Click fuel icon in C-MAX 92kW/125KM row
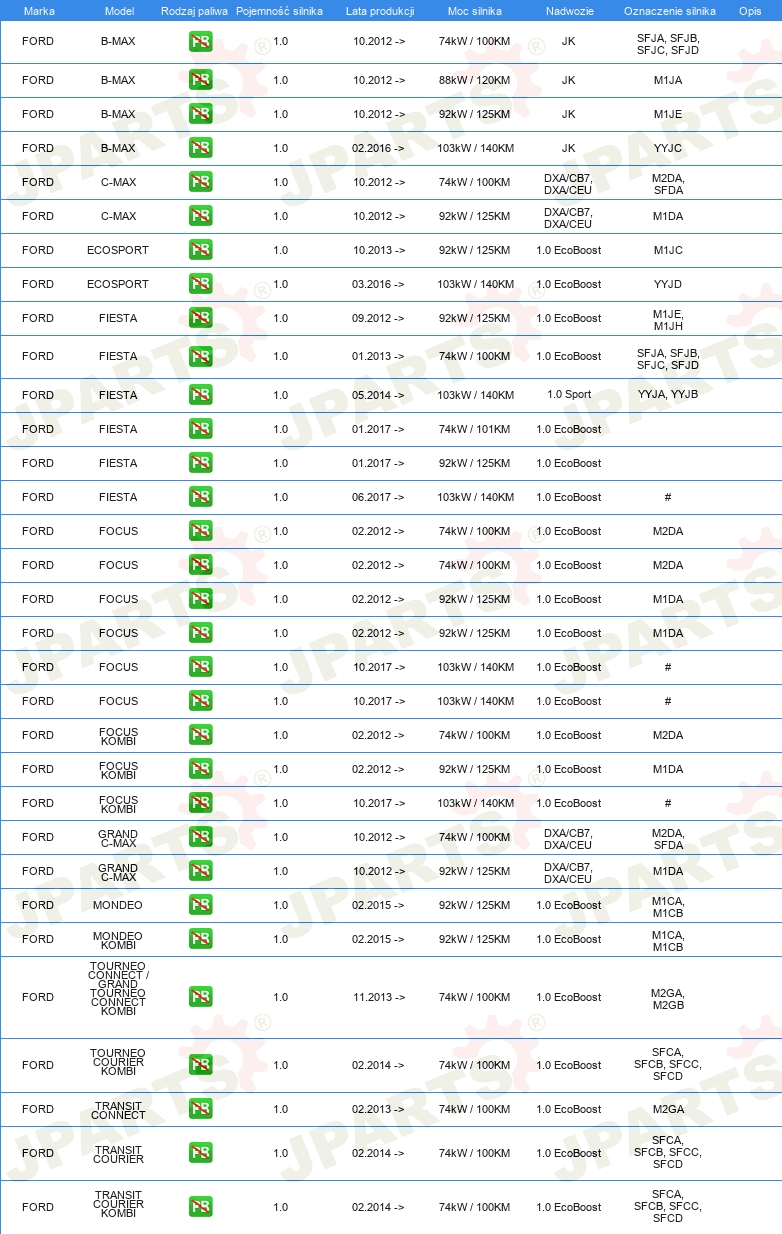This screenshot has width=782, height=1234. (x=200, y=216)
